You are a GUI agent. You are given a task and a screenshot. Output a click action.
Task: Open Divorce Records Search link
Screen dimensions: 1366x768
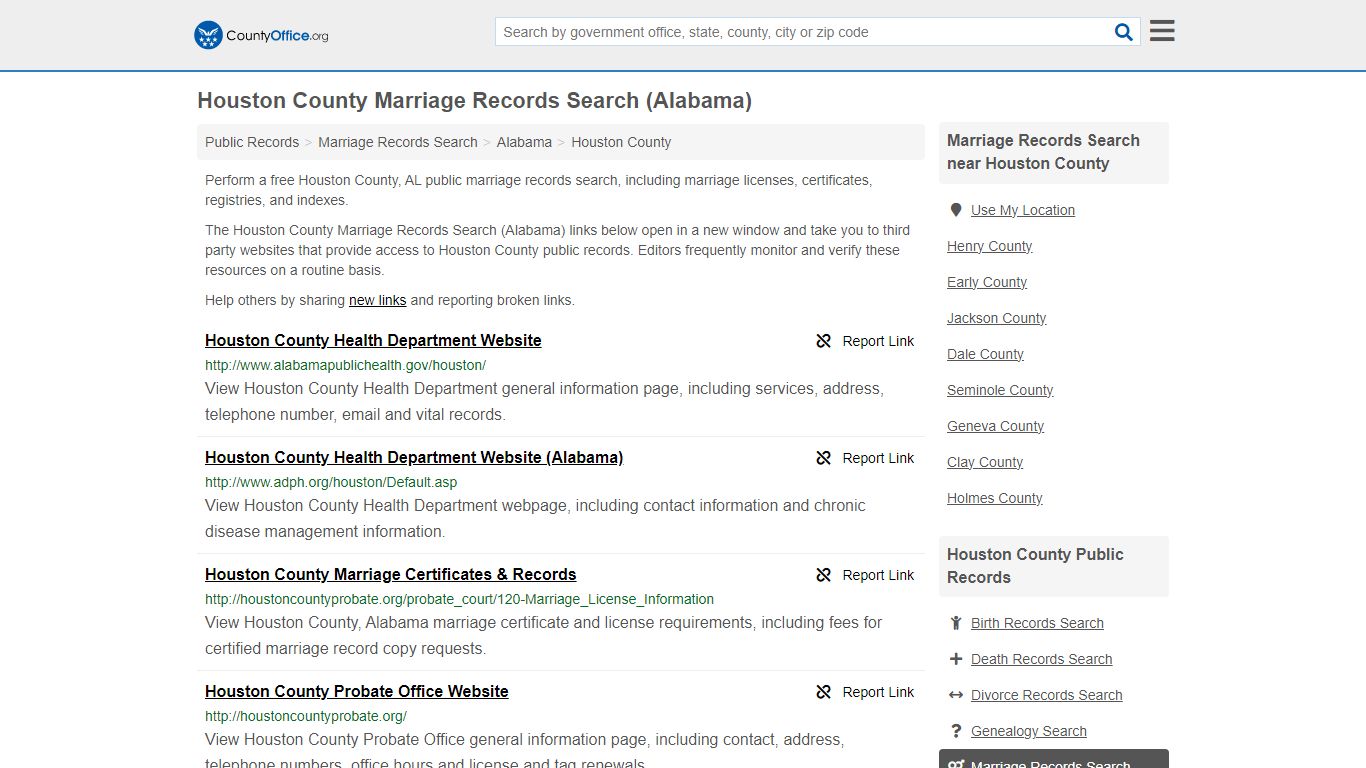pyautogui.click(x=1047, y=695)
